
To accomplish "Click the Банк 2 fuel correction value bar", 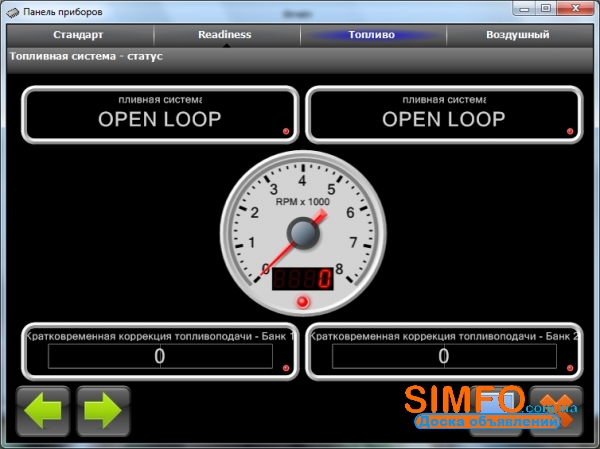I will pos(444,356).
